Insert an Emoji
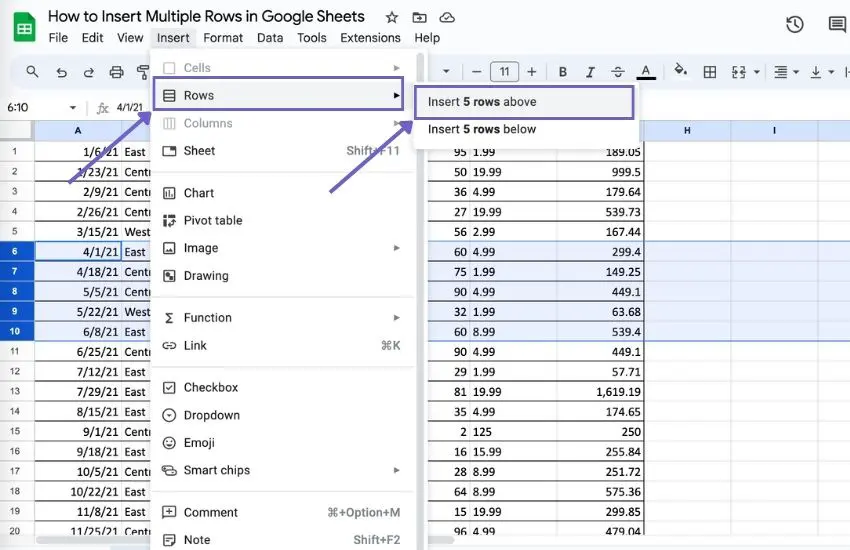The height and width of the screenshot is (550, 850). pyautogui.click(x=282, y=443)
